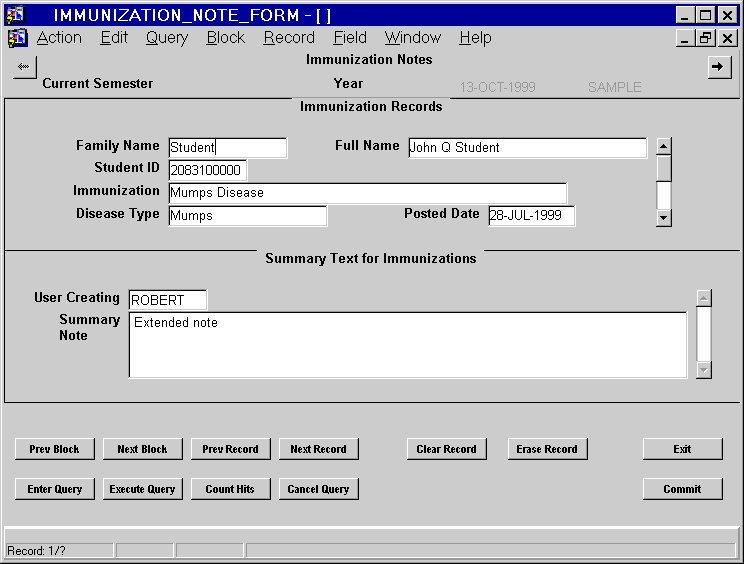
Task: Select the Student ID field
Action: click(x=207, y=170)
